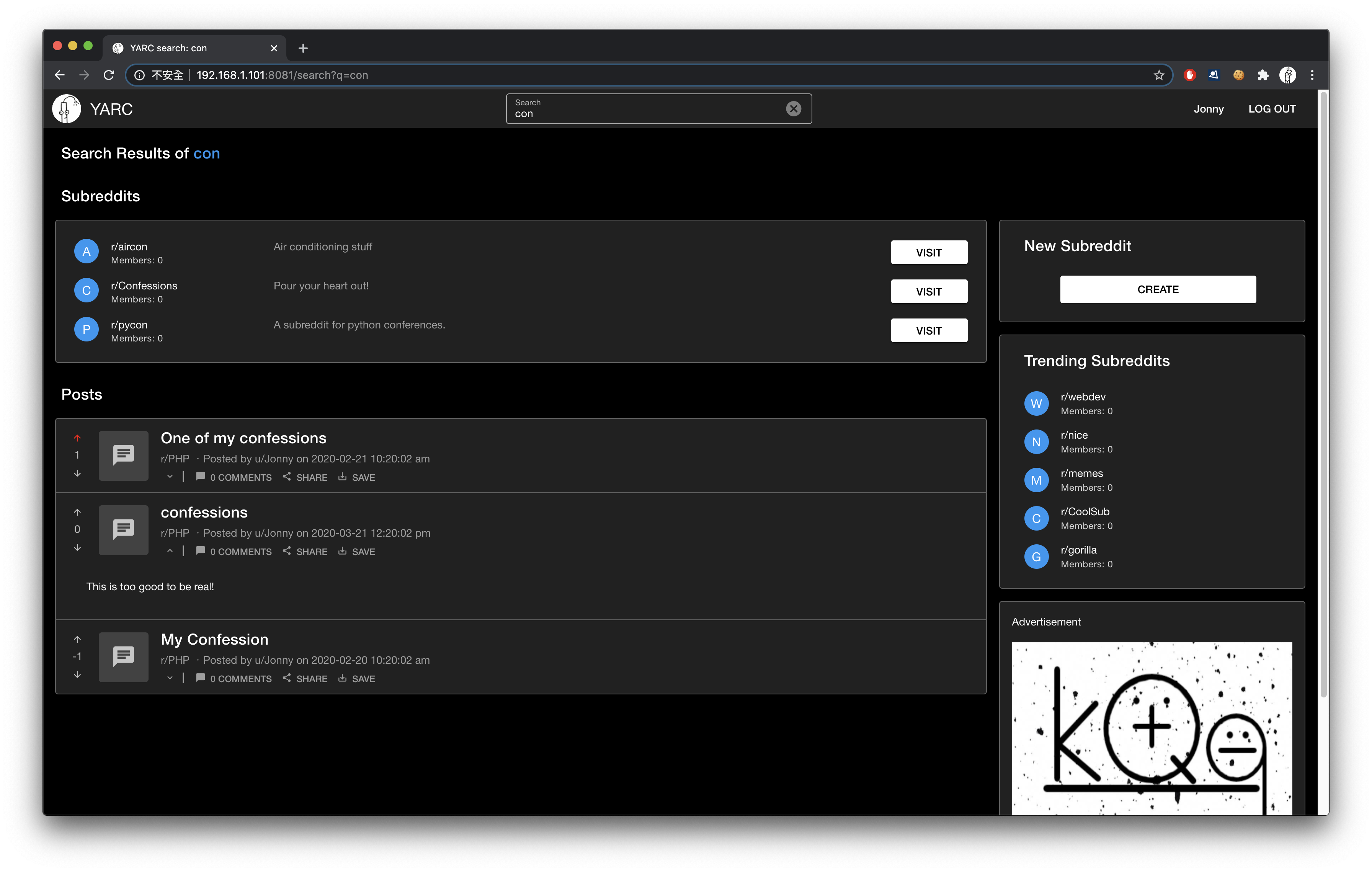The image size is (1372, 872).
Task: Click the W avatar for r/webdev
Action: pos(1036,403)
